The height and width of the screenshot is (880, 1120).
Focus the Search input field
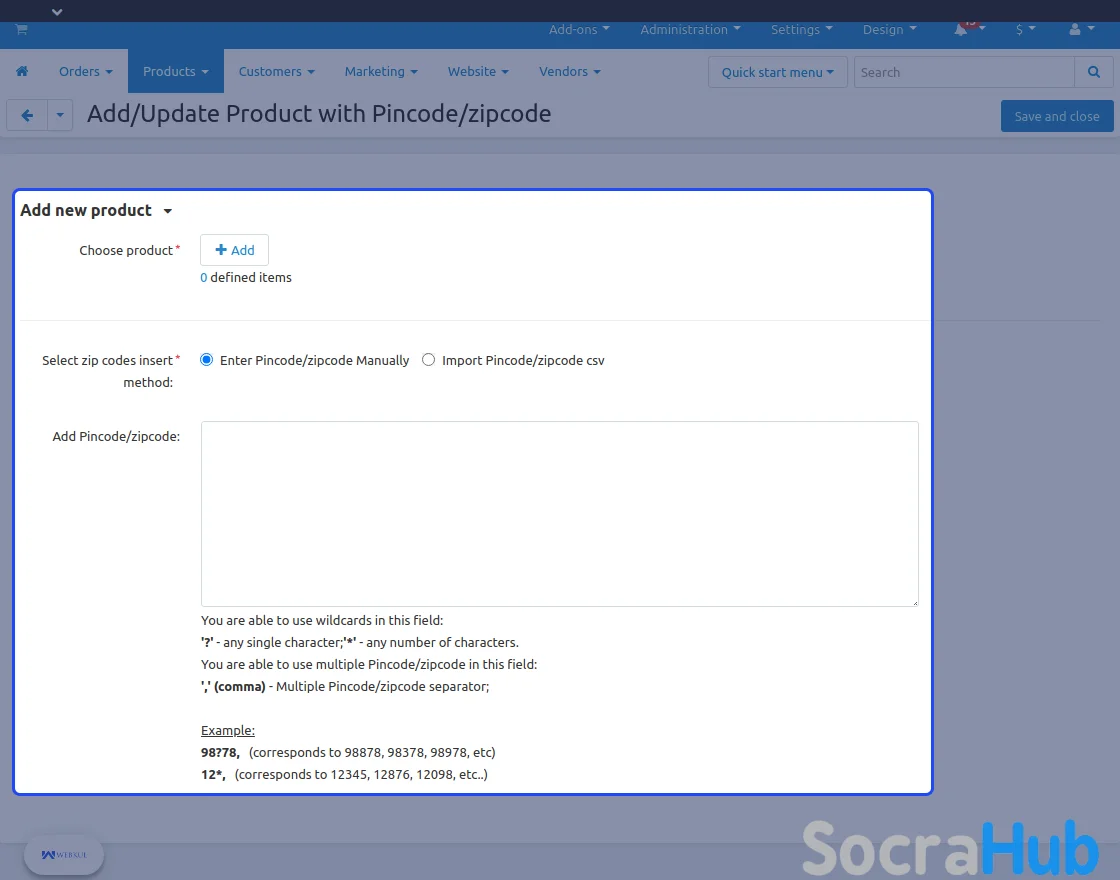click(964, 72)
